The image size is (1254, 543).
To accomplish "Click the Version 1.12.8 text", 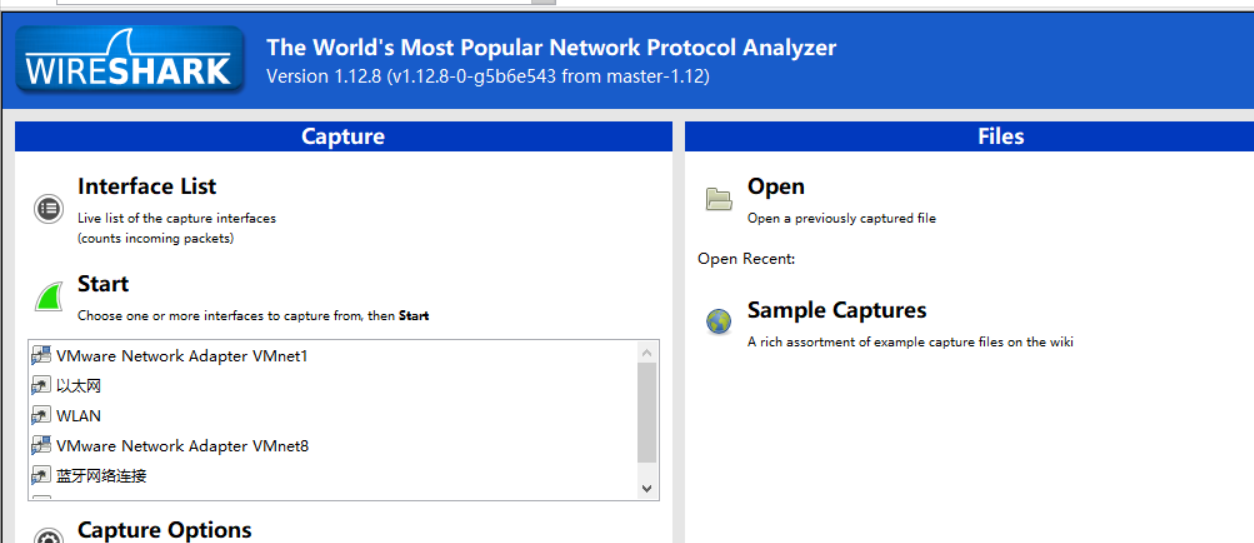I will [488, 76].
